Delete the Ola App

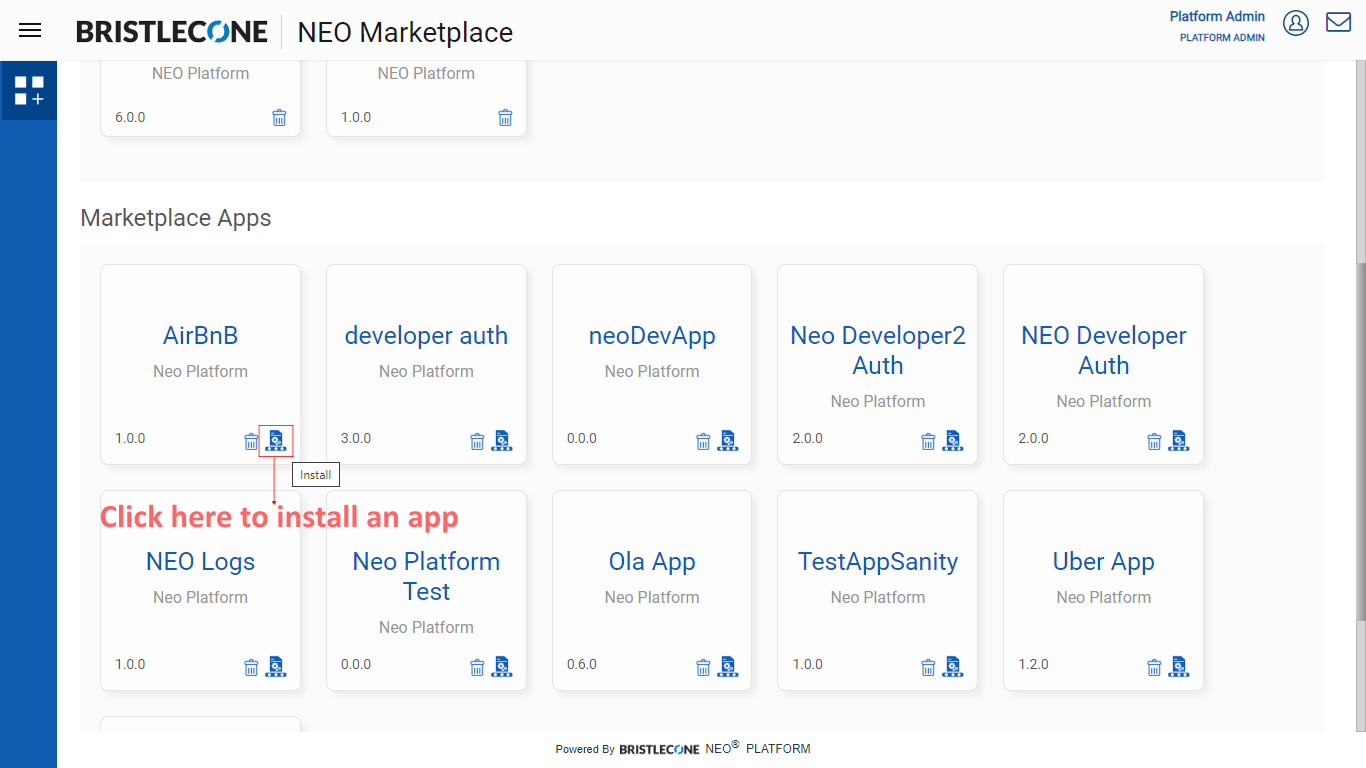coord(703,667)
